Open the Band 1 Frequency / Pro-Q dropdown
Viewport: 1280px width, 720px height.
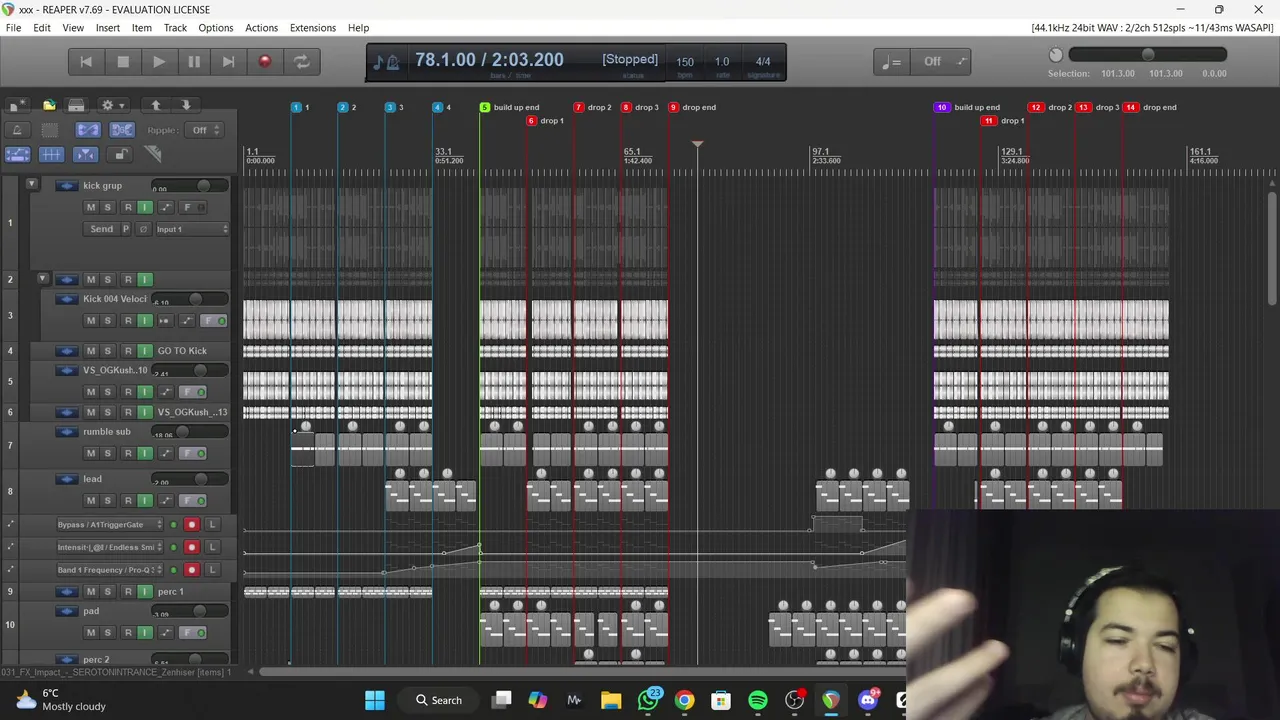[110, 570]
